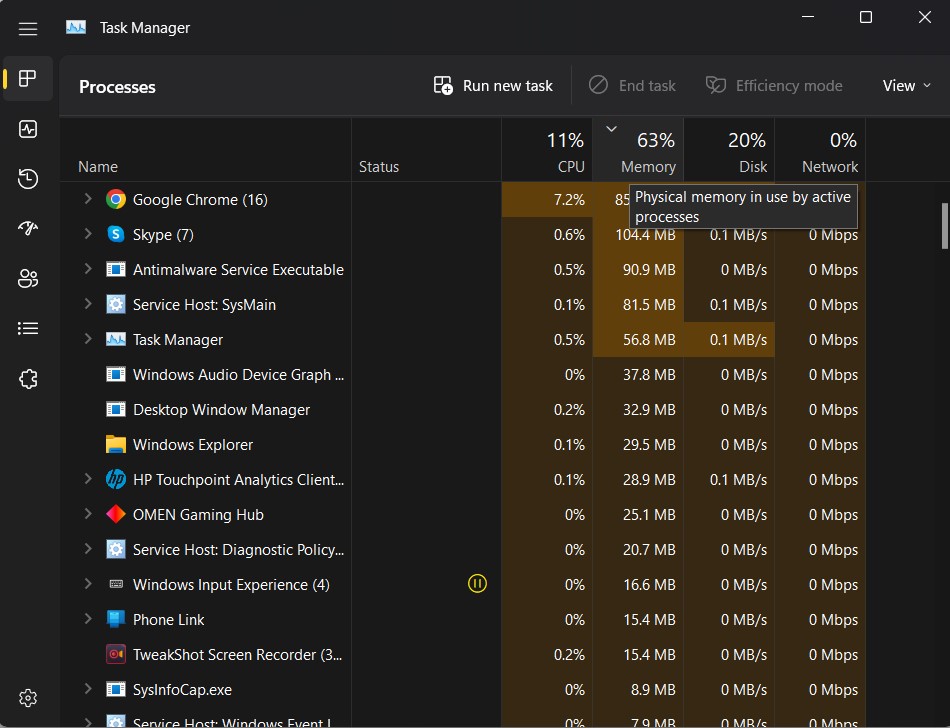Open the Startup apps section
The height and width of the screenshot is (728, 950).
tap(27, 229)
